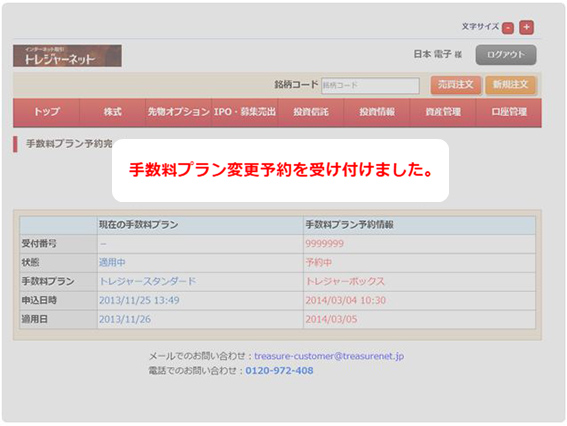This screenshot has width=567, height=426.
Task: Open the トップ menu tab
Action: [46, 112]
